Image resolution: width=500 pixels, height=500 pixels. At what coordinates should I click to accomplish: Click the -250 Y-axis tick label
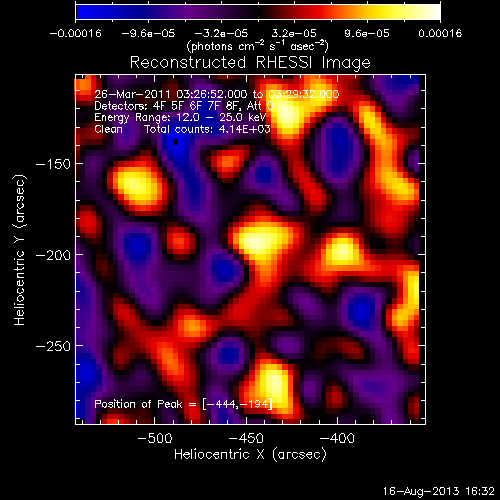click(53, 346)
